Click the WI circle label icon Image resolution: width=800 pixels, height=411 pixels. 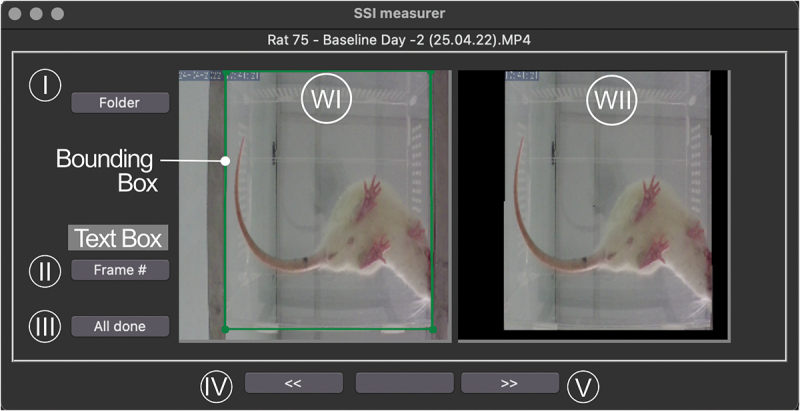click(x=327, y=101)
